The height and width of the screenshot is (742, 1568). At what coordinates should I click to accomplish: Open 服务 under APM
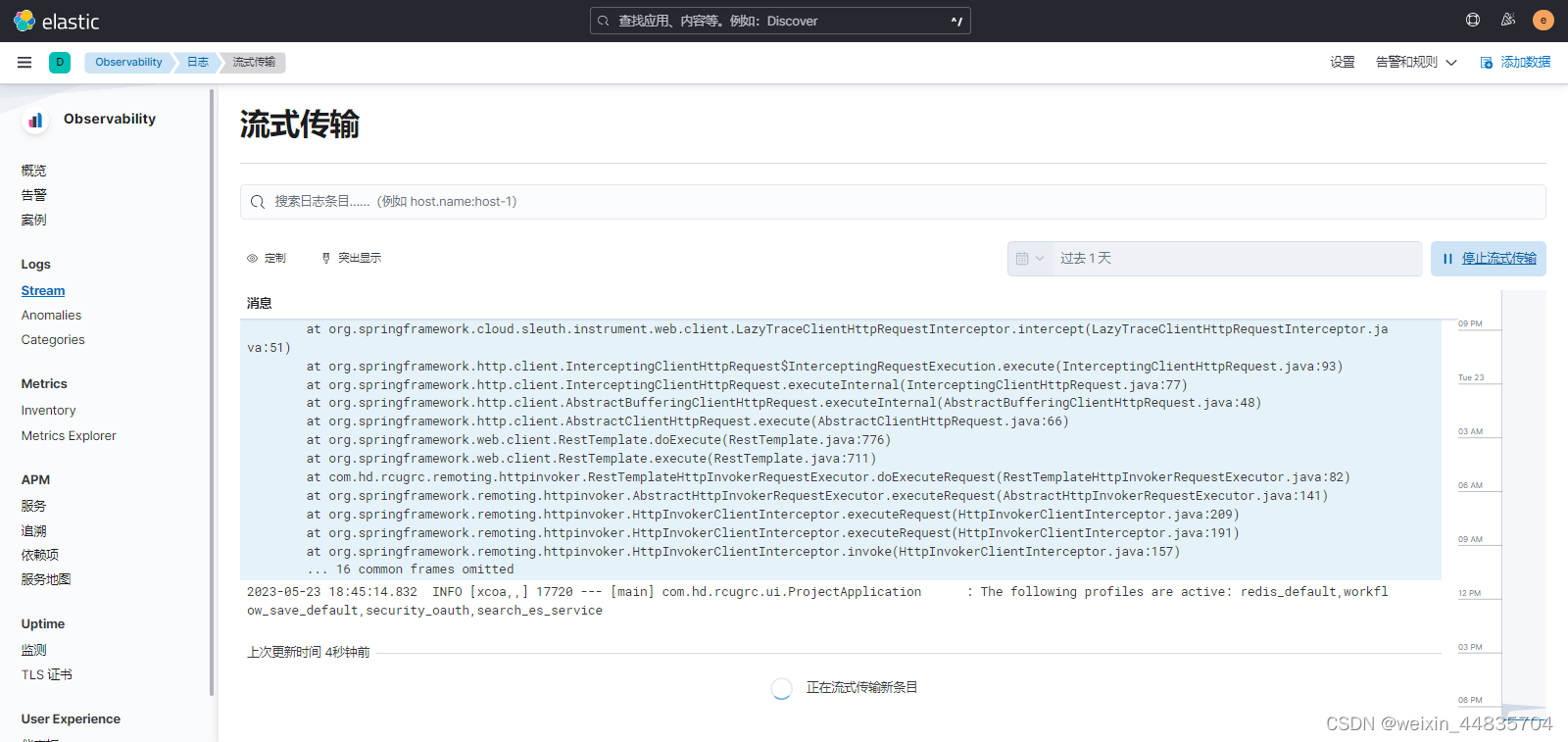point(34,506)
